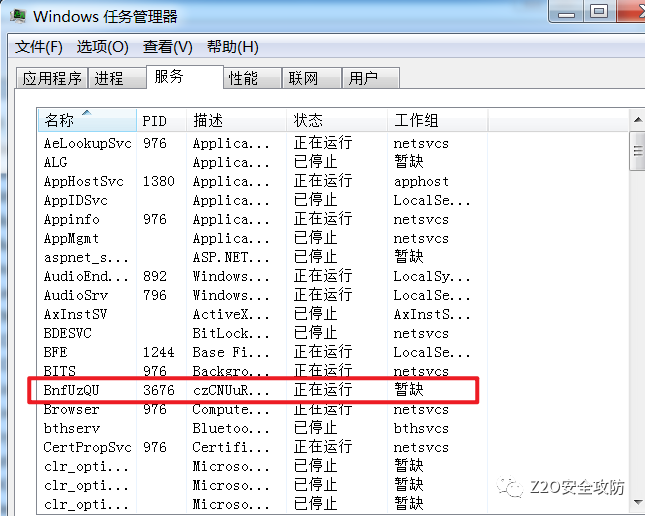Switch to the 用户 tab
Viewport: 645px width, 516px height.
(371, 78)
